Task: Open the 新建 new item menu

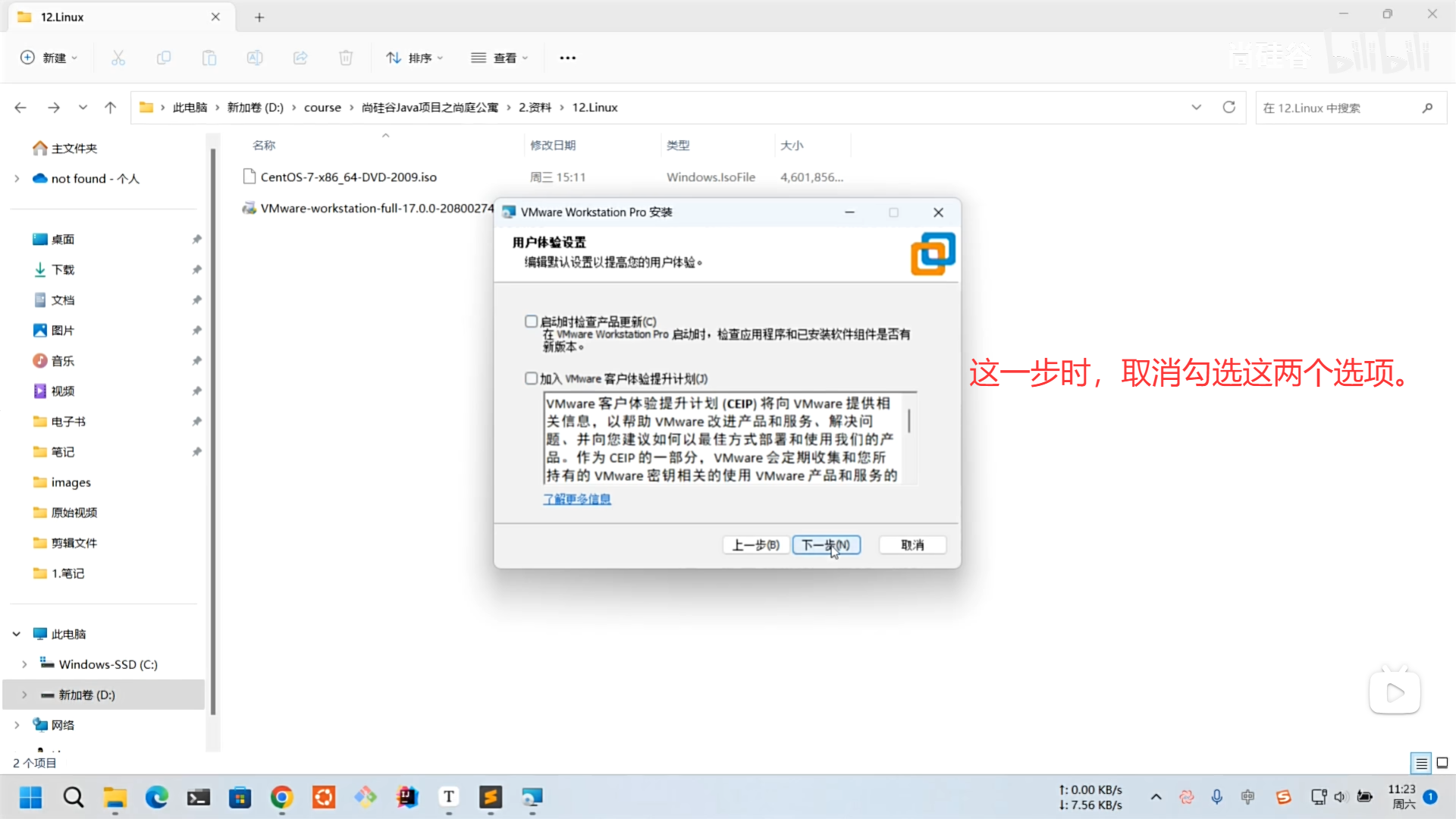Action: click(x=49, y=58)
